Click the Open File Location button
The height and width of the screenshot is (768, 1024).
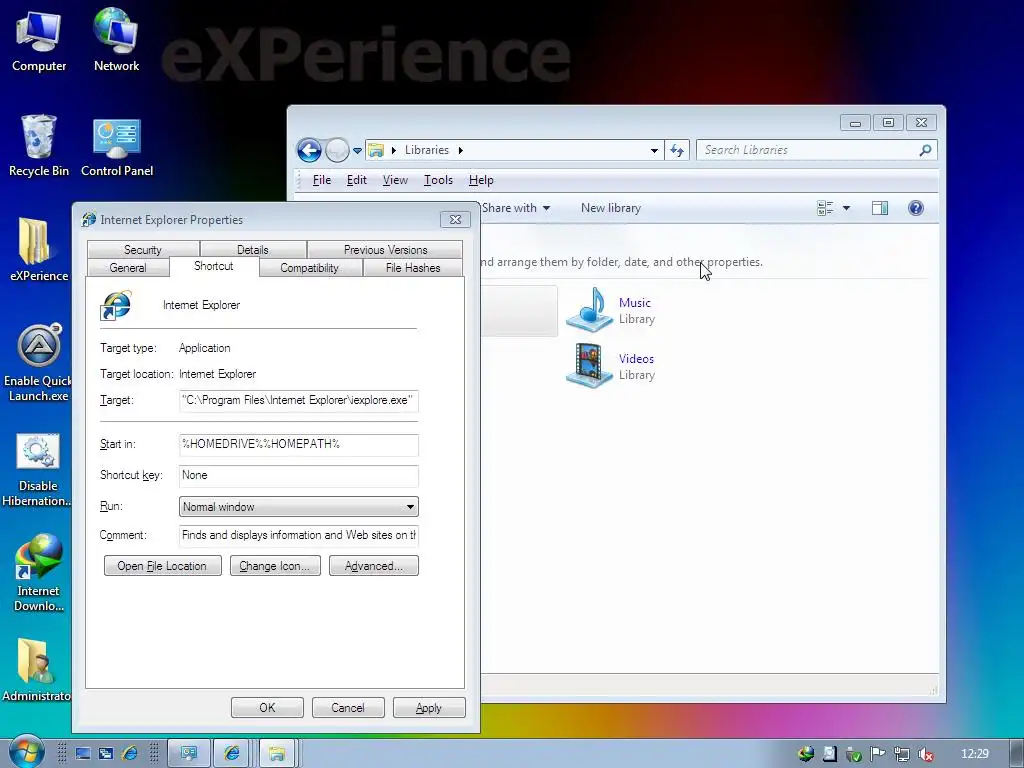coord(163,566)
